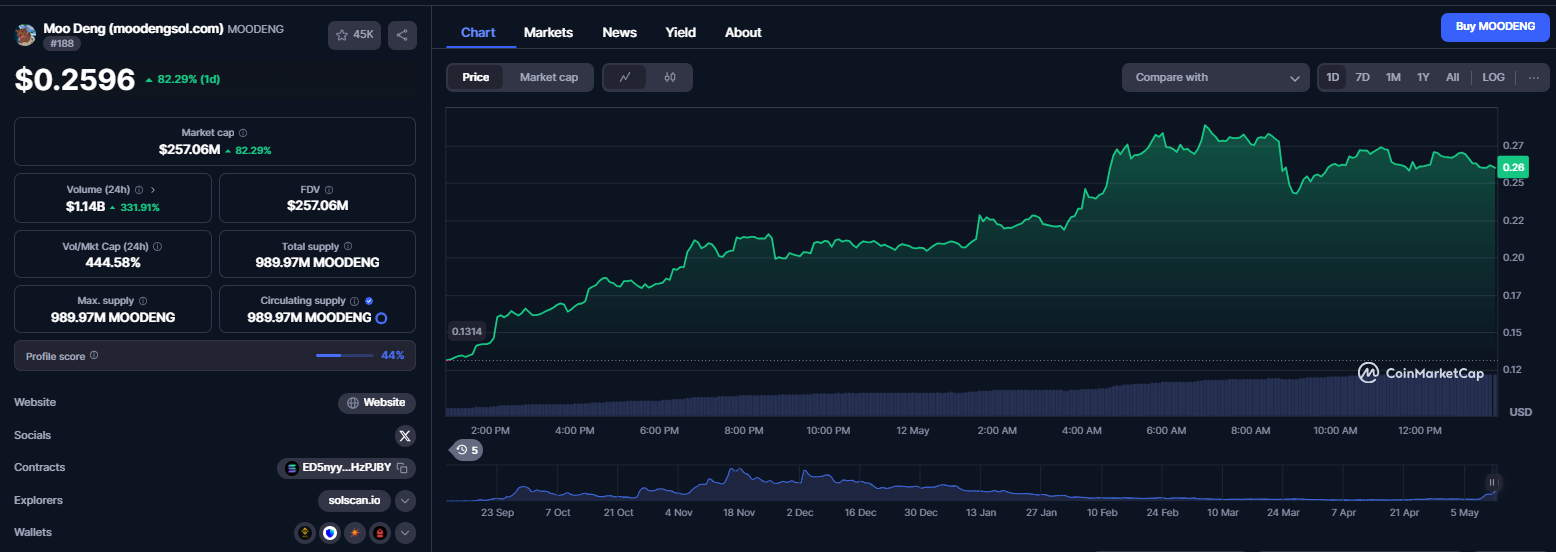The width and height of the screenshot is (1556, 552).
Task: Switch to the line chart icon
Action: (x=625, y=77)
